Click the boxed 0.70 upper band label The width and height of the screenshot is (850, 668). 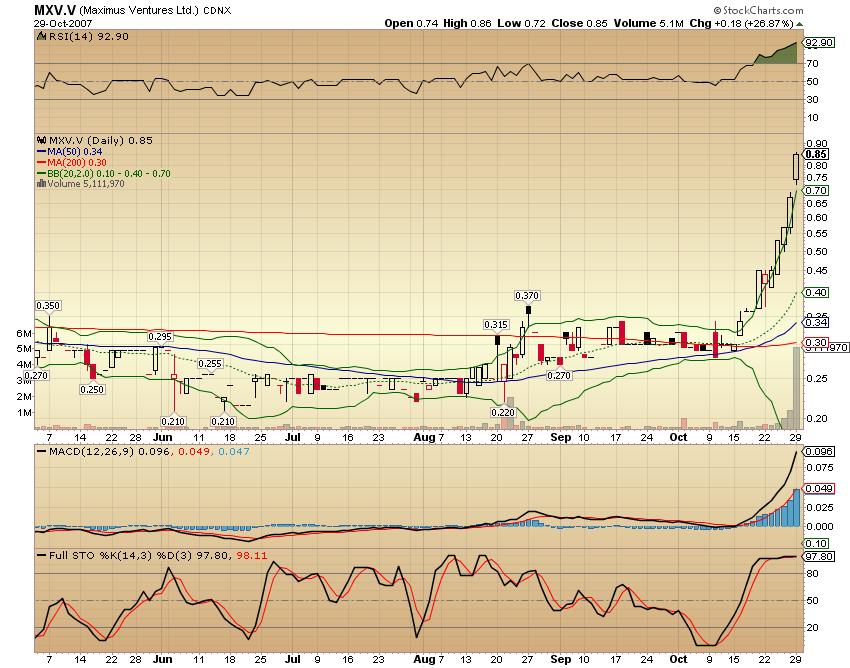[816, 190]
